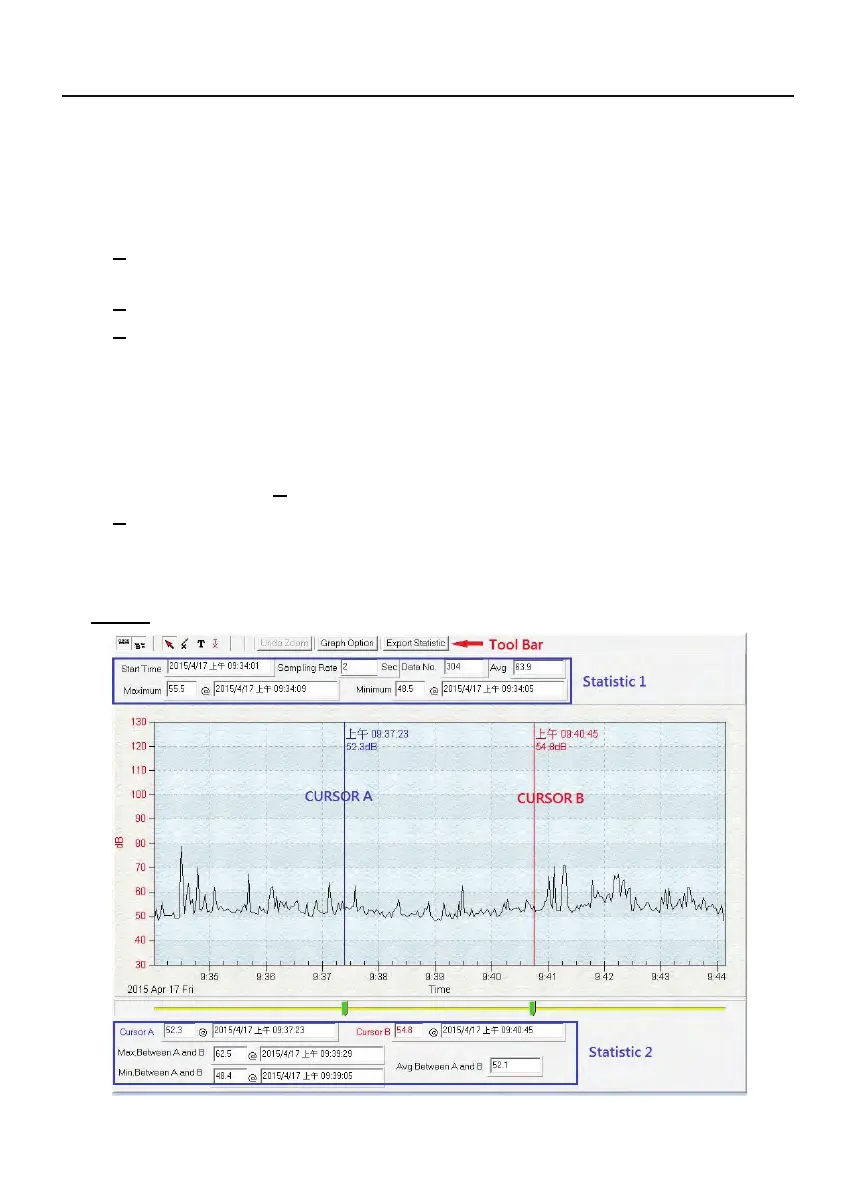Click the Sampling Rate value field
Viewport: 851px width, 1190px height.
(358, 667)
